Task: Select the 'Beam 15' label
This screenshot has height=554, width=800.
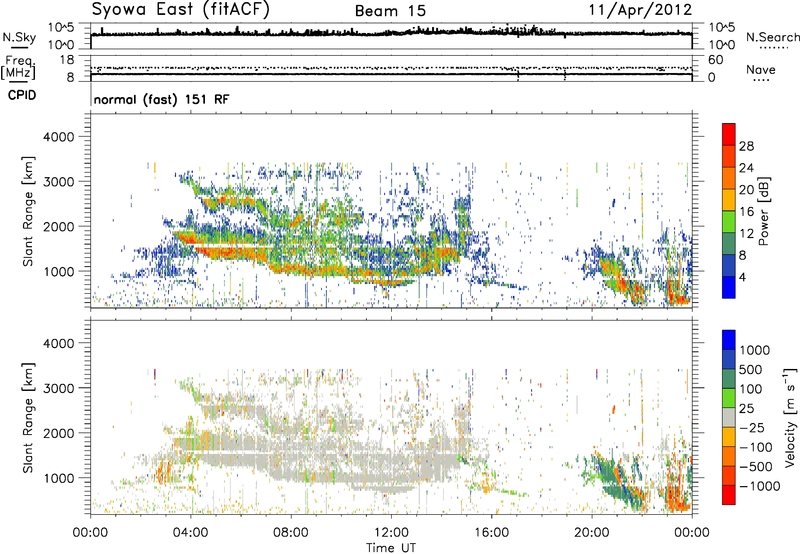Action: (390, 11)
